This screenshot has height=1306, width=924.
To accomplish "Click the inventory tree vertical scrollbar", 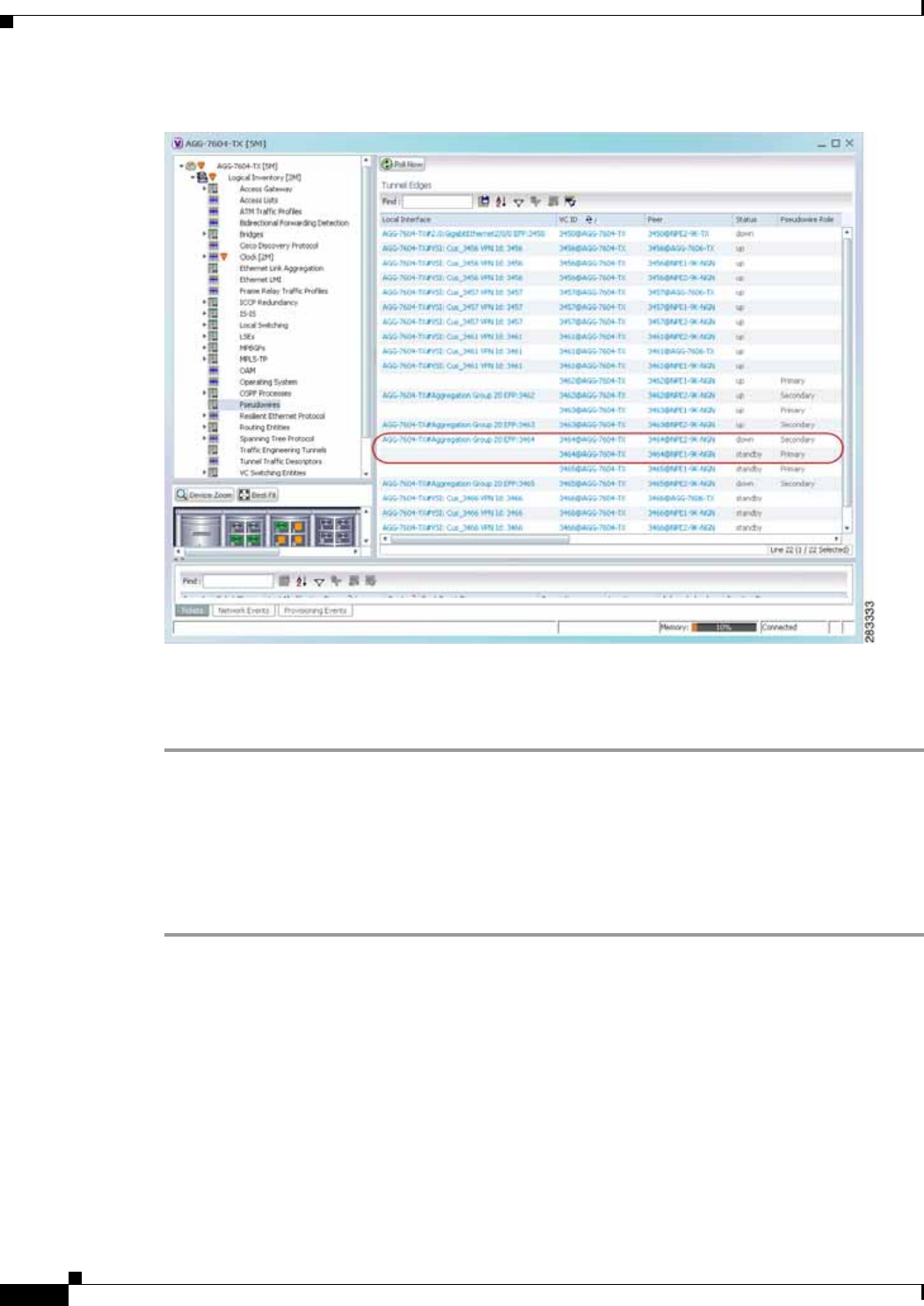I will (367, 317).
